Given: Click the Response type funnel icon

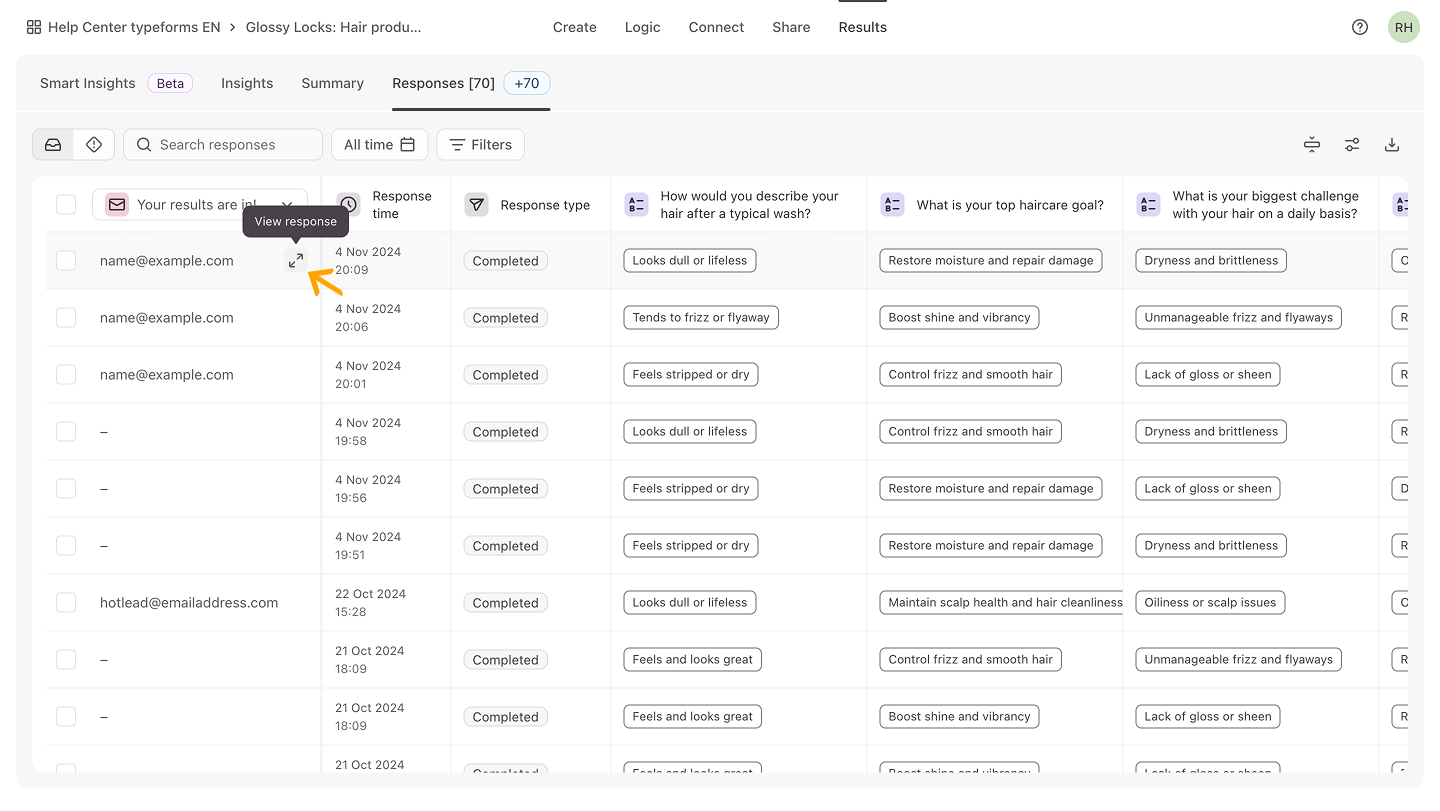Looking at the screenshot, I should tap(476, 205).
